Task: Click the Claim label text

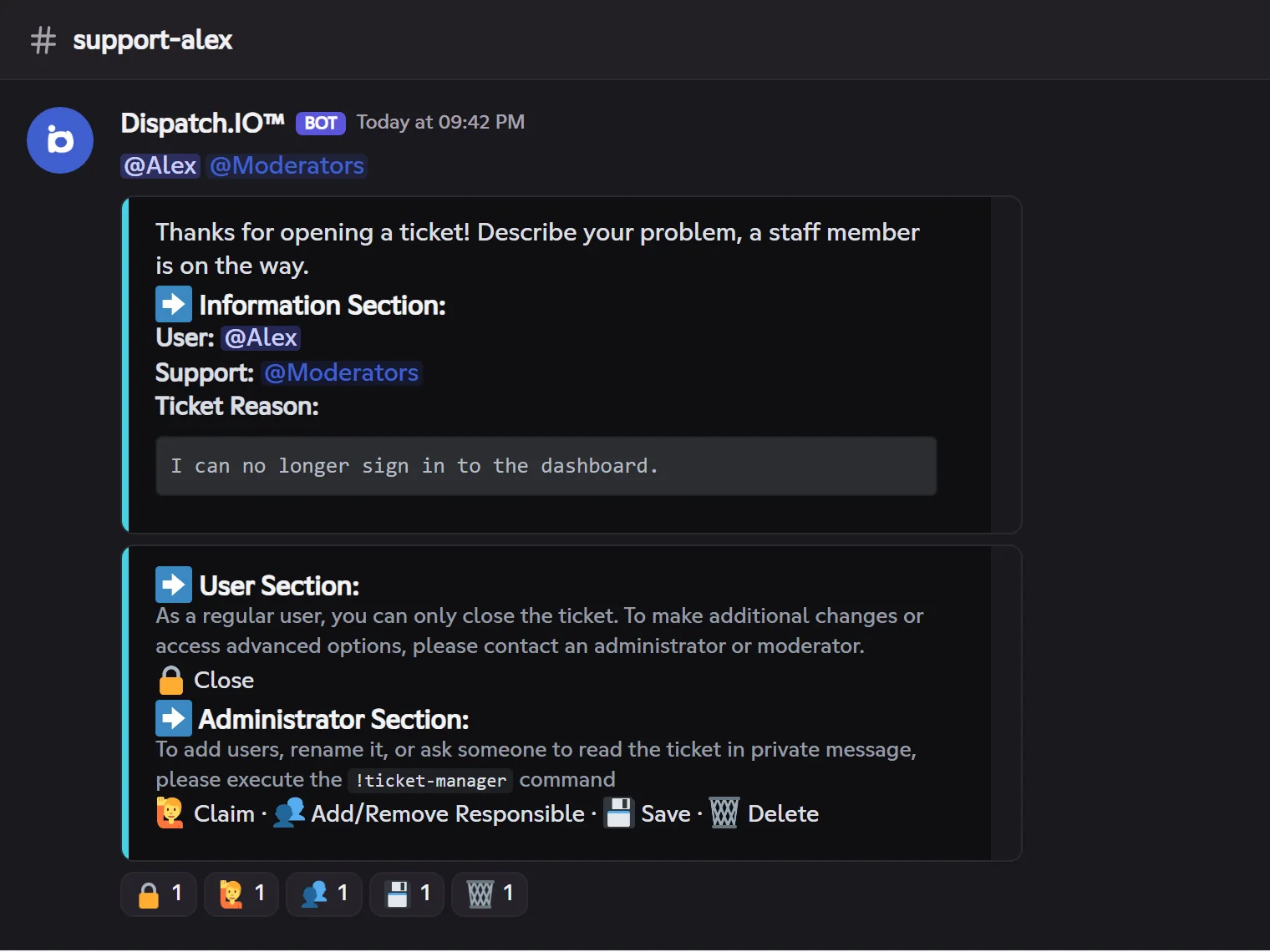Action: pyautogui.click(x=224, y=814)
